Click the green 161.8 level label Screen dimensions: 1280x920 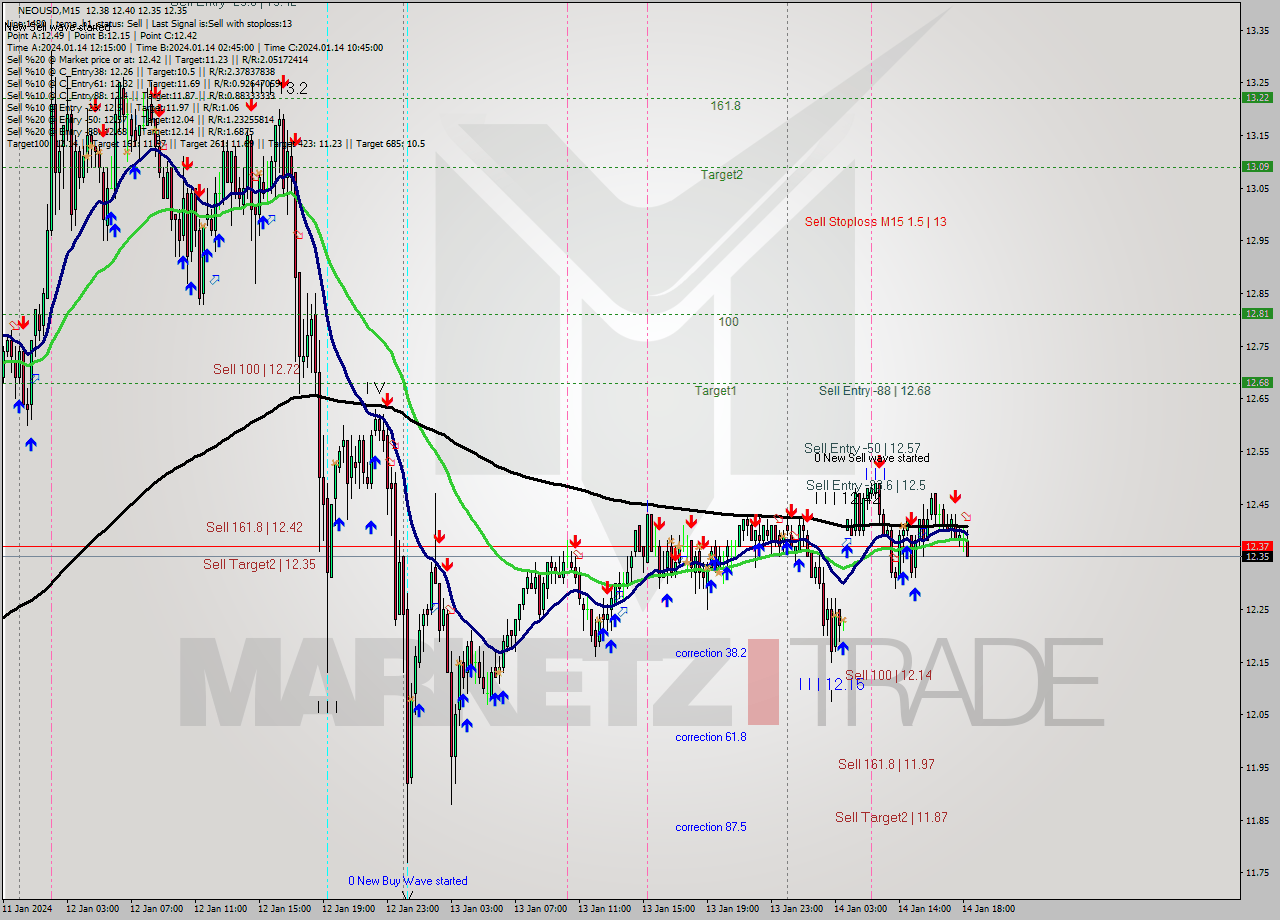point(725,105)
